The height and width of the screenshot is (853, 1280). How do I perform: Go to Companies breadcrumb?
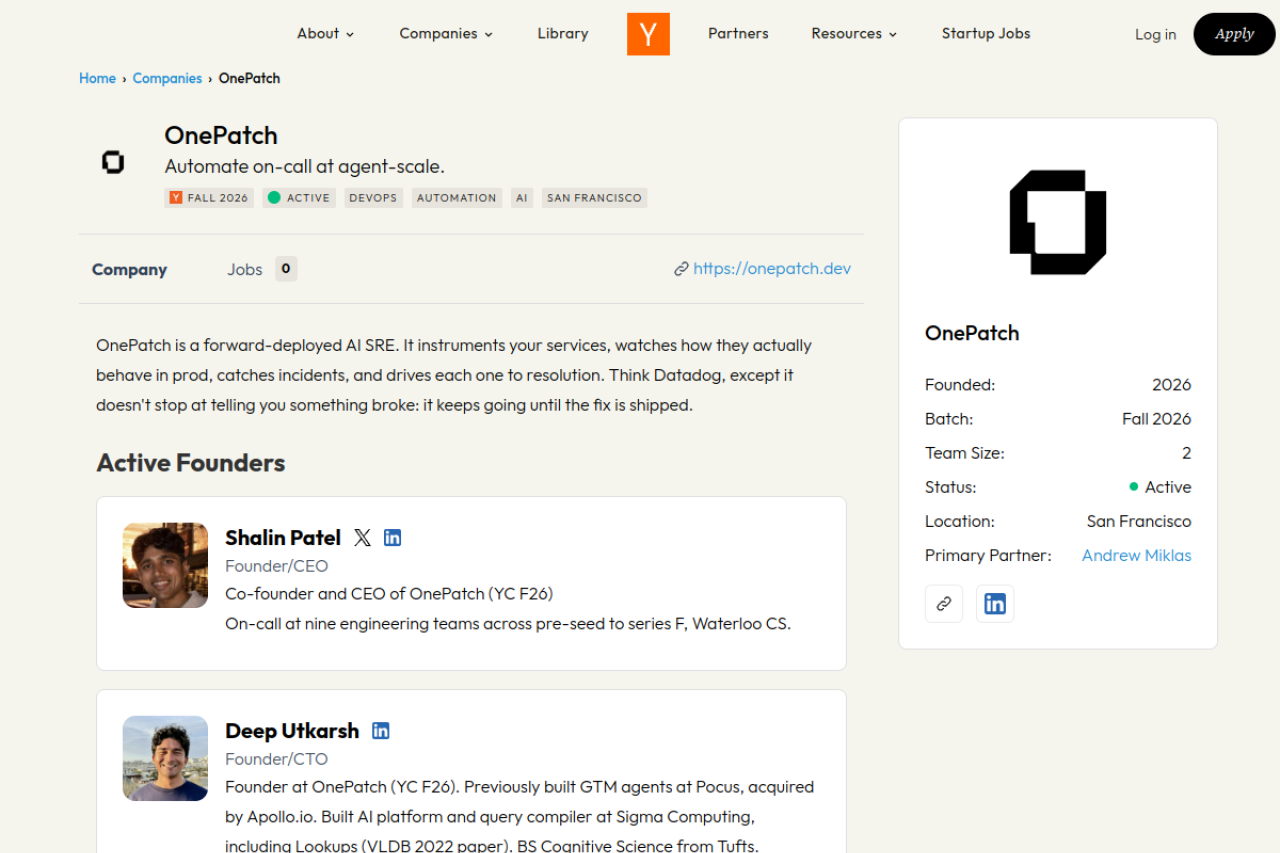[167, 78]
